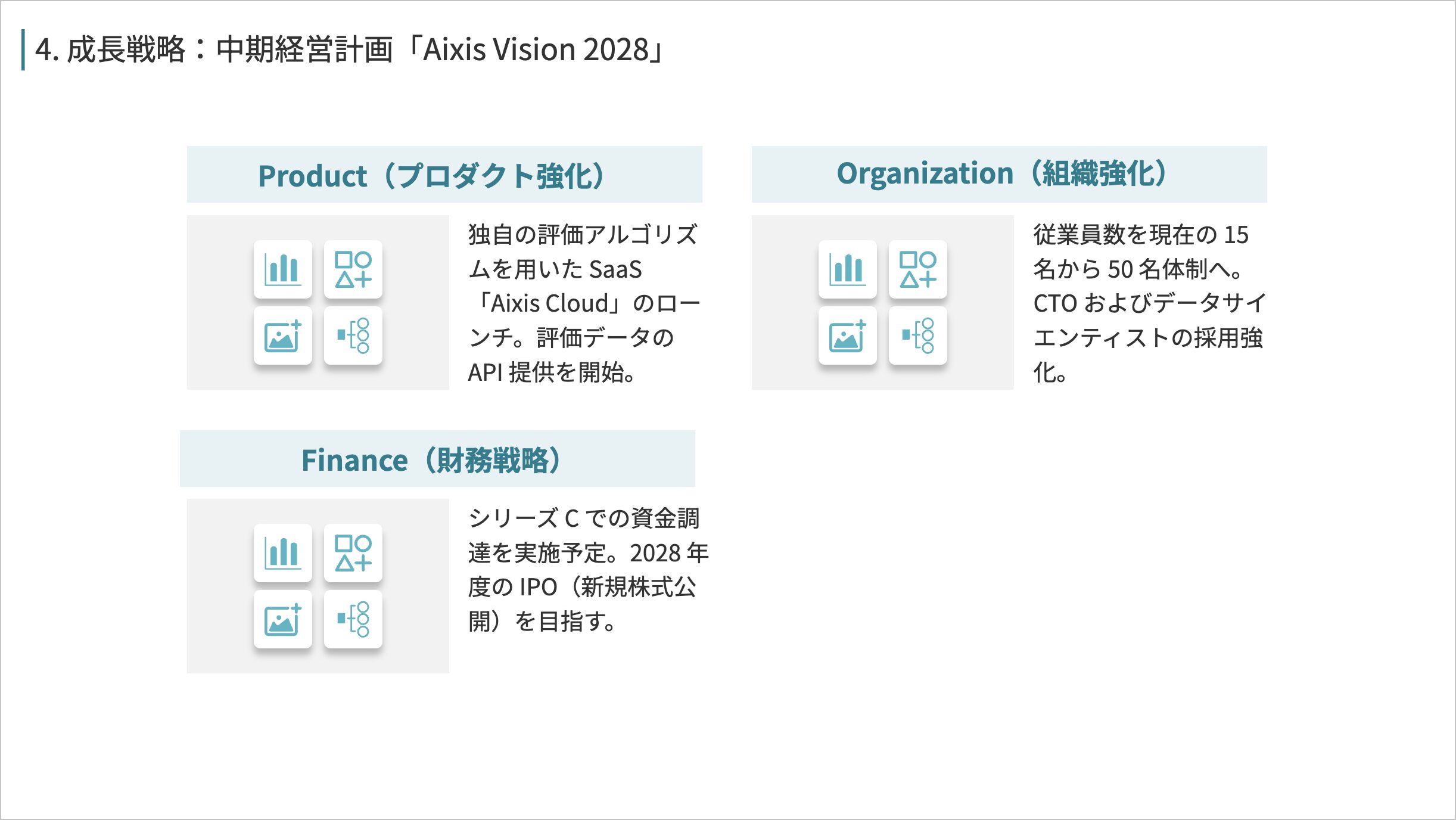The width and height of the screenshot is (1456, 820).
Task: Insert SmartArt diagram in Organization placeholder
Action: [x=917, y=336]
